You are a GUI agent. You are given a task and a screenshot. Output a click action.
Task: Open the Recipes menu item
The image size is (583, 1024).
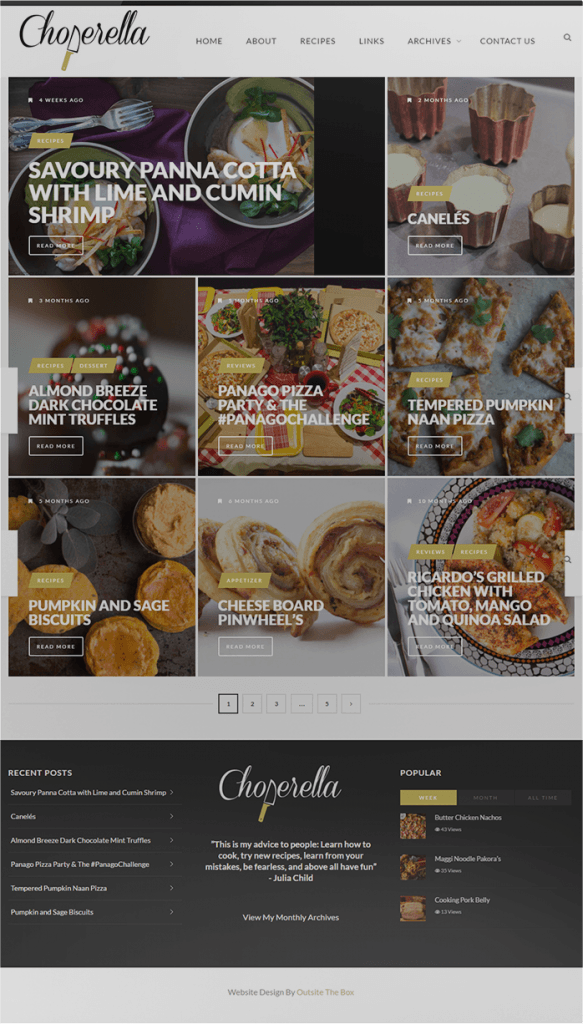[x=317, y=40]
